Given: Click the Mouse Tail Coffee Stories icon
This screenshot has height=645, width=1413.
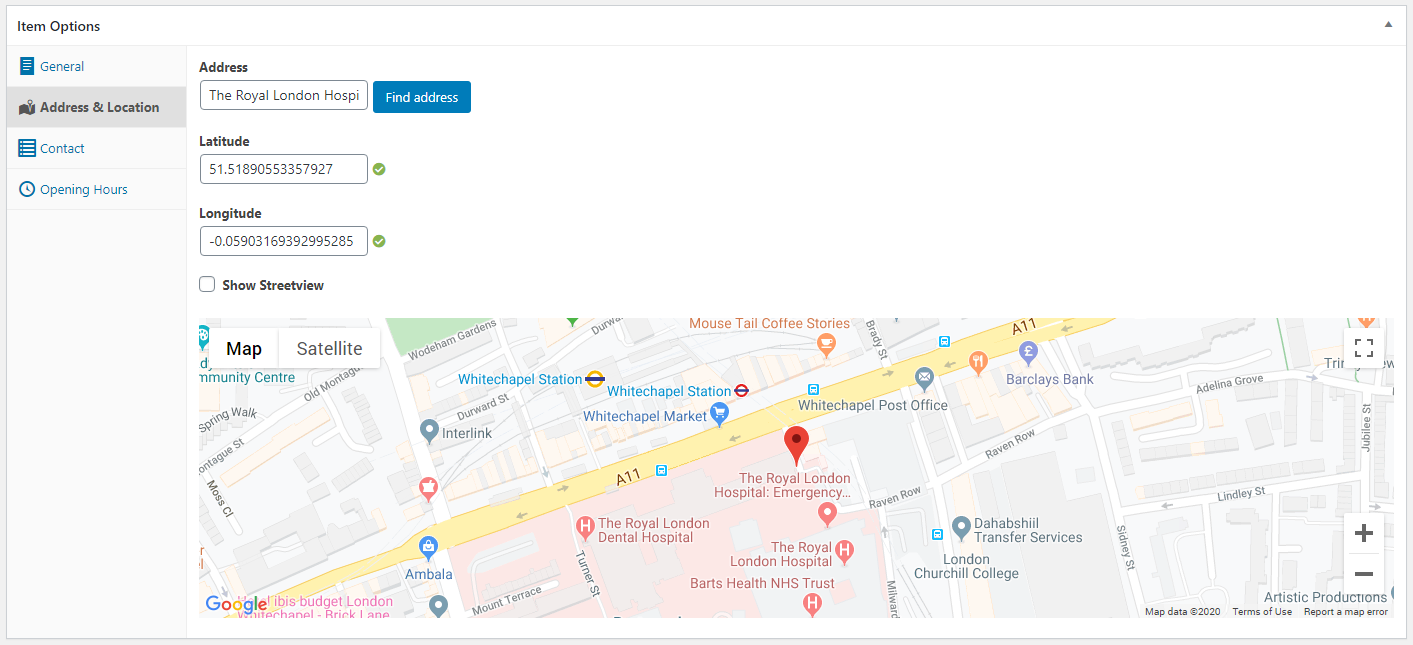Looking at the screenshot, I should pyautogui.click(x=825, y=344).
